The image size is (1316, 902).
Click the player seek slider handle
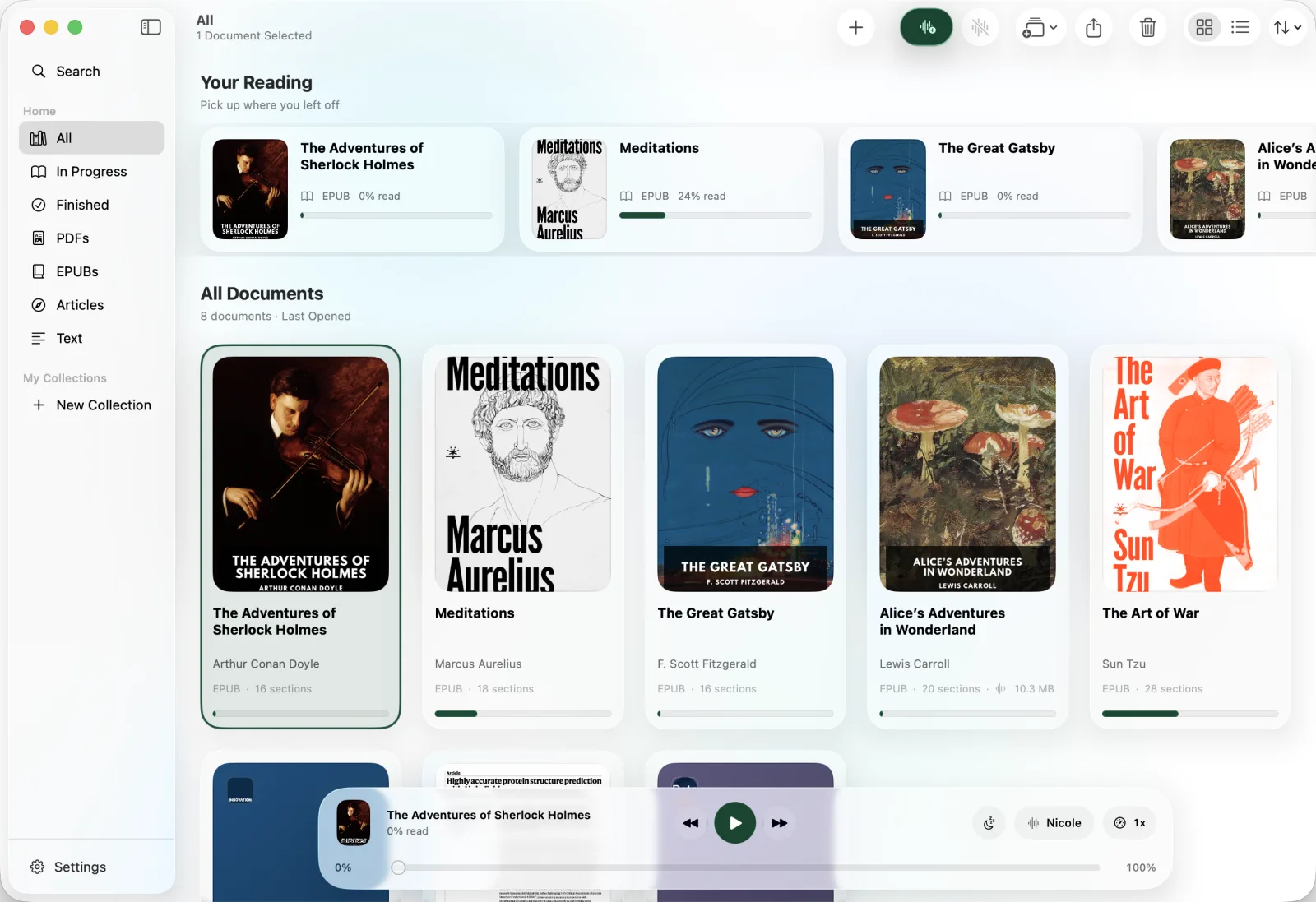tap(398, 867)
